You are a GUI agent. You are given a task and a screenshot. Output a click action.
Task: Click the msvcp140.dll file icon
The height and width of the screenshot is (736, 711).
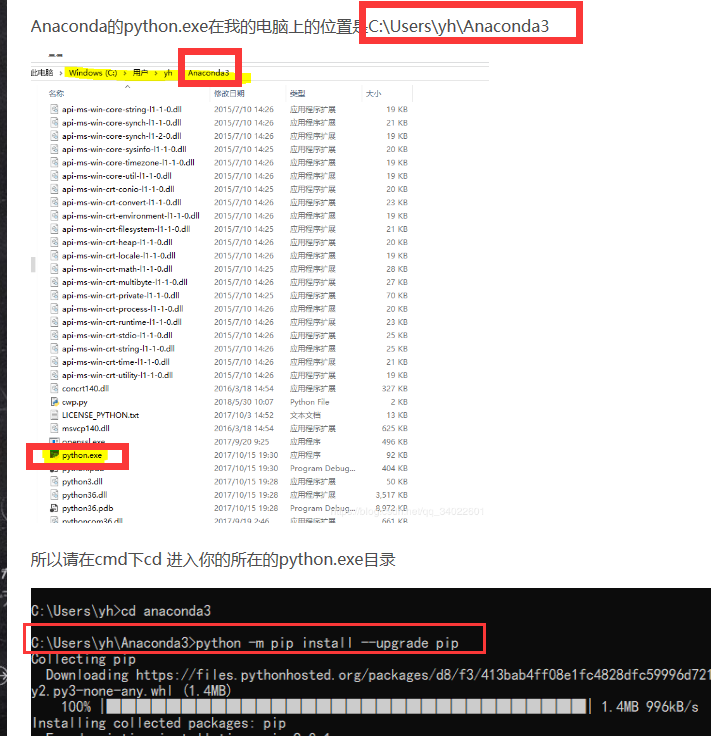pyautogui.click(x=54, y=428)
